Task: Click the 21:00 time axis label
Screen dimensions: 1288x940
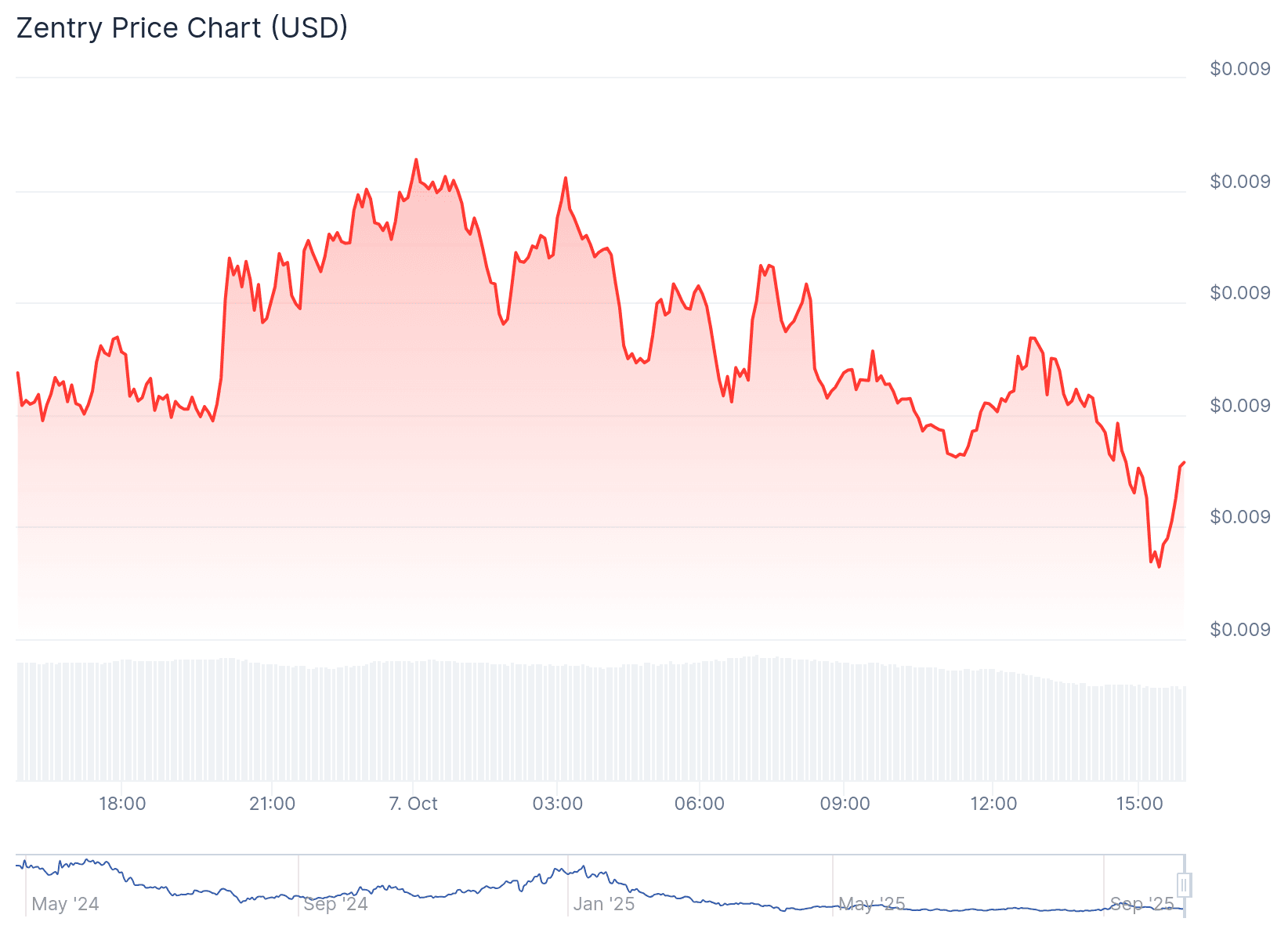Action: (272, 804)
